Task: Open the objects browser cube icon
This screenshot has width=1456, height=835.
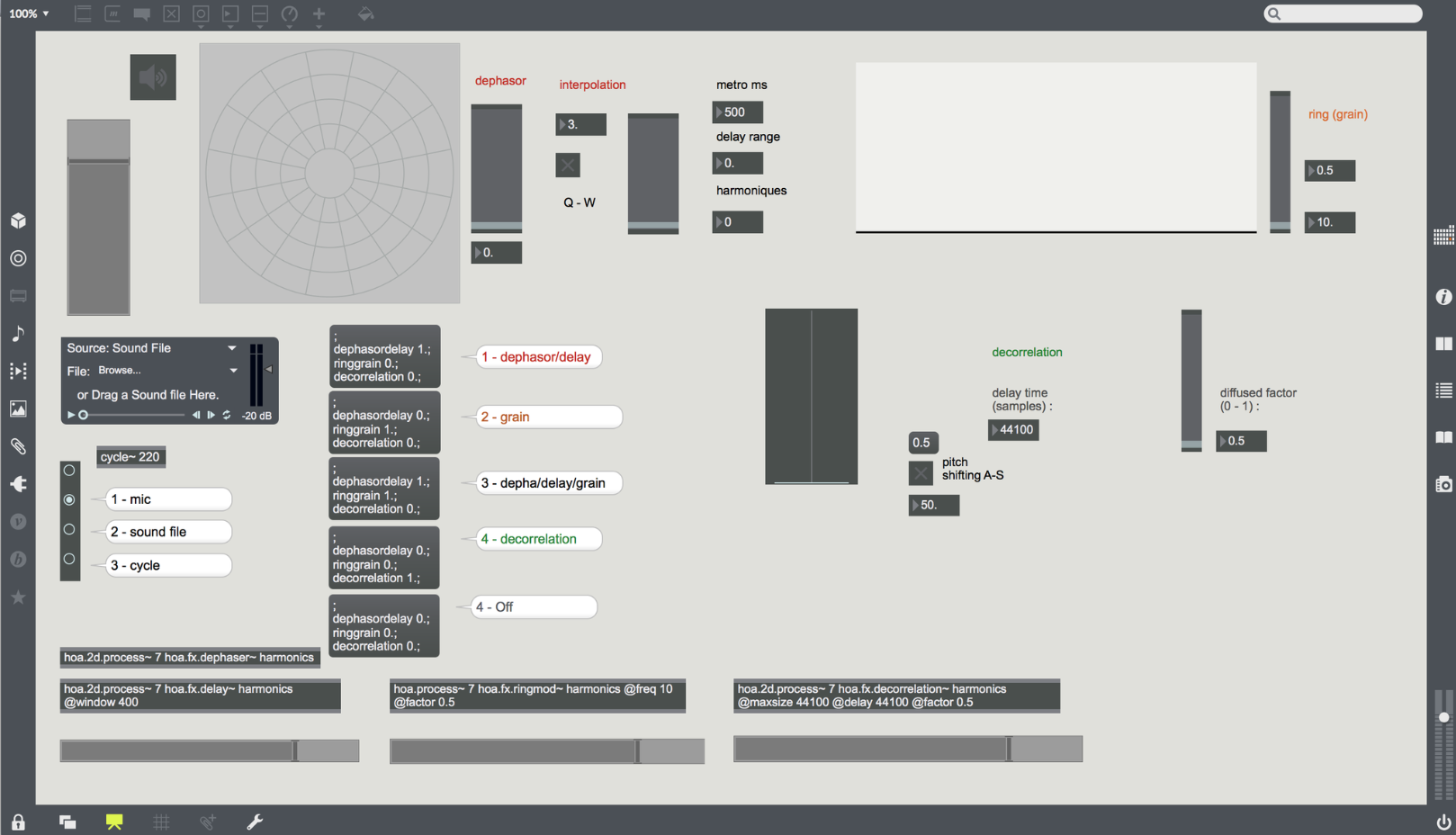Action: pyautogui.click(x=18, y=220)
